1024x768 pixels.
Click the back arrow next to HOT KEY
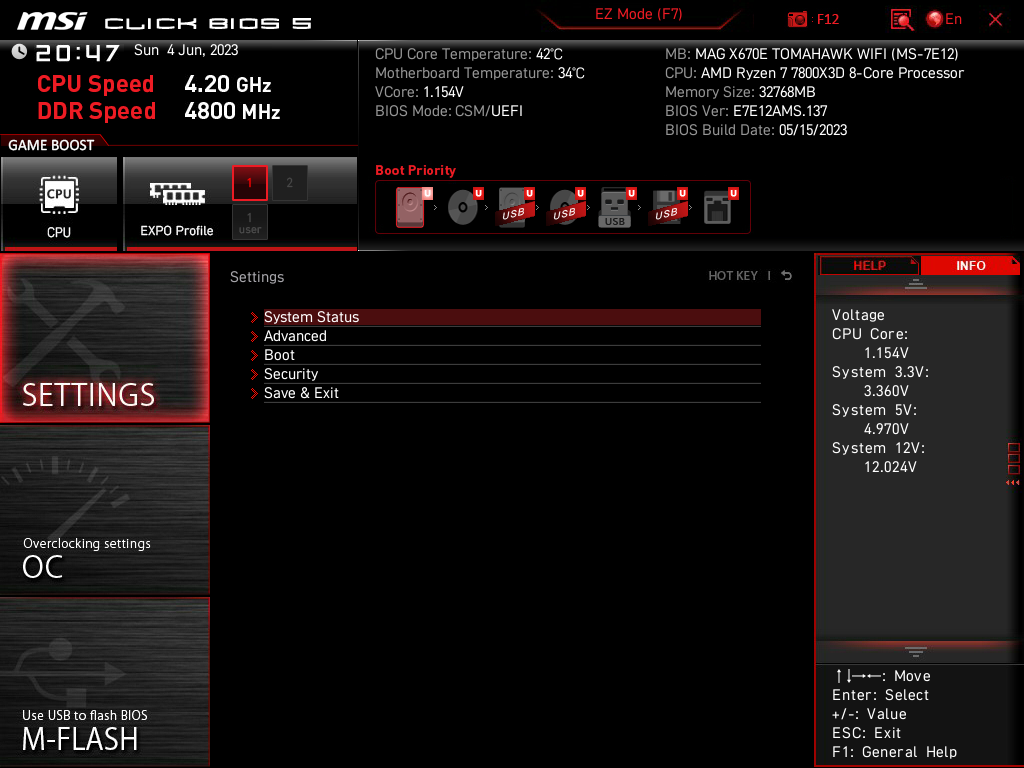(787, 276)
